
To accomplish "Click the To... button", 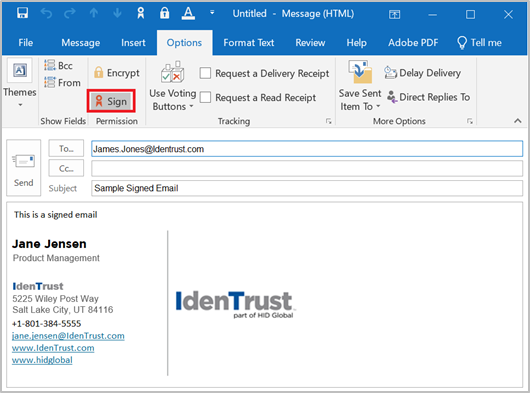I will tap(66, 148).
